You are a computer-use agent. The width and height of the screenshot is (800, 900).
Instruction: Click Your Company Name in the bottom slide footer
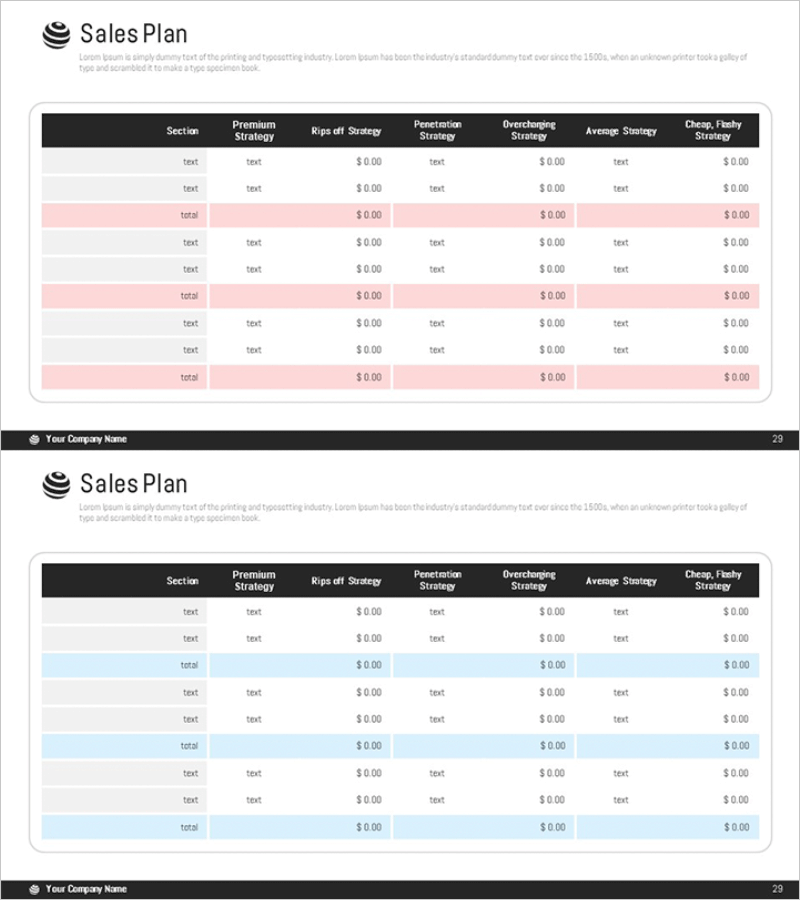86,889
